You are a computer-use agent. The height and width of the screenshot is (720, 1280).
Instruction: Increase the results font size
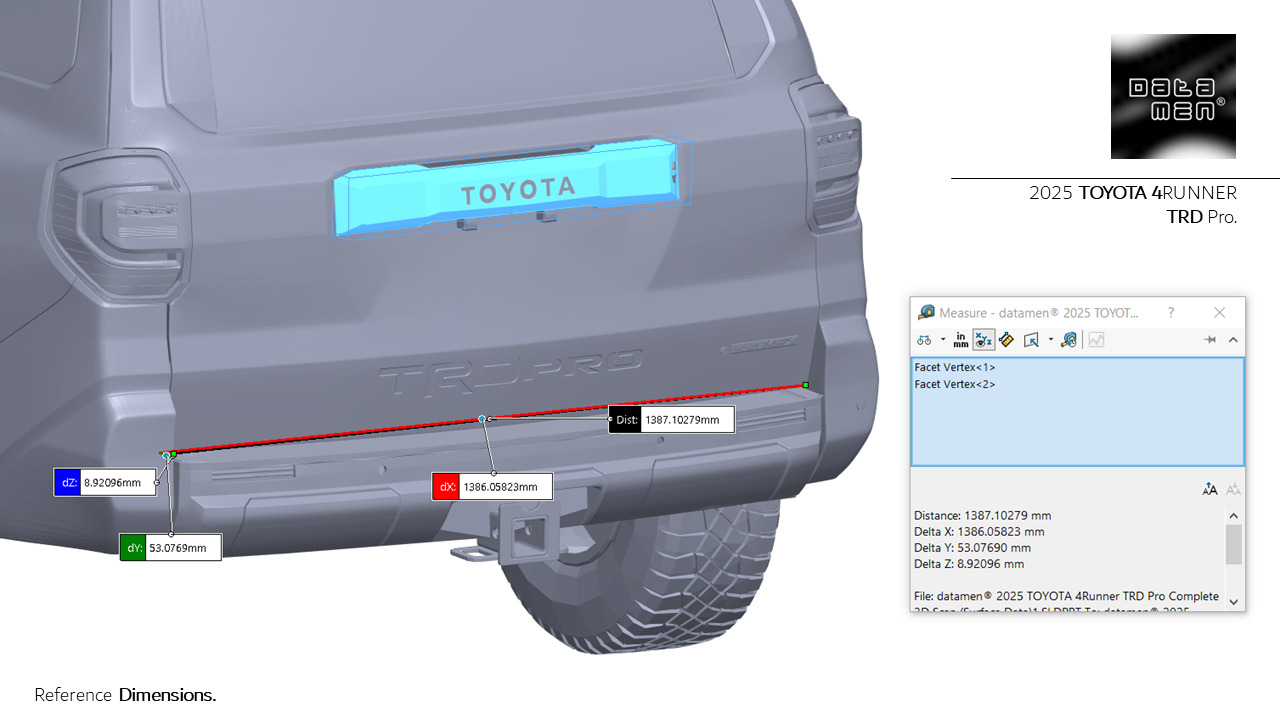[x=1210, y=489]
